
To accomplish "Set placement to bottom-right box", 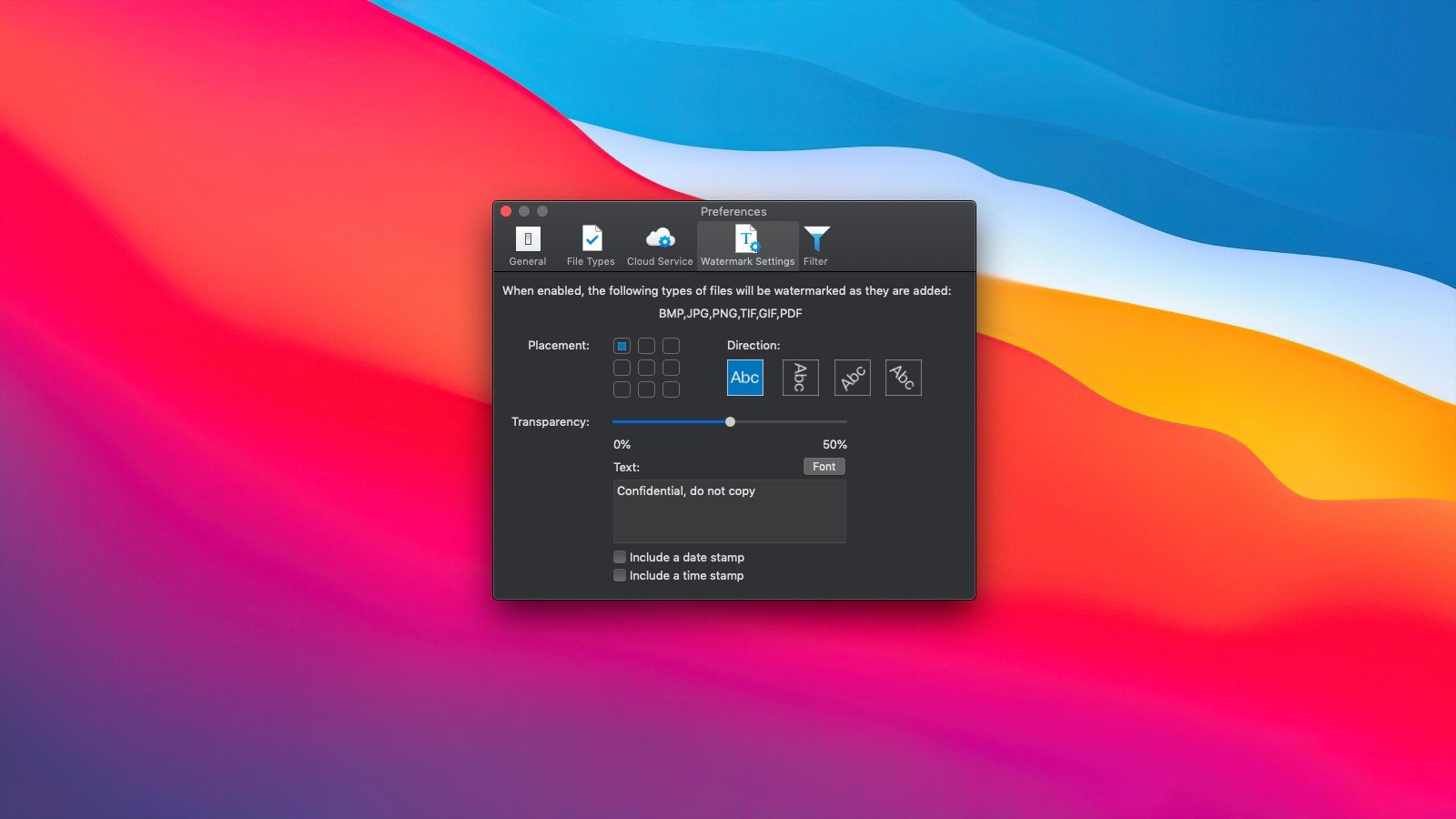I will [x=671, y=389].
